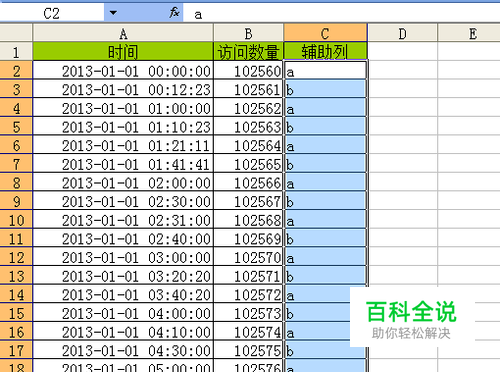
Task: Click cell 2013-01-01 02:40:00
Action: click(x=123, y=238)
